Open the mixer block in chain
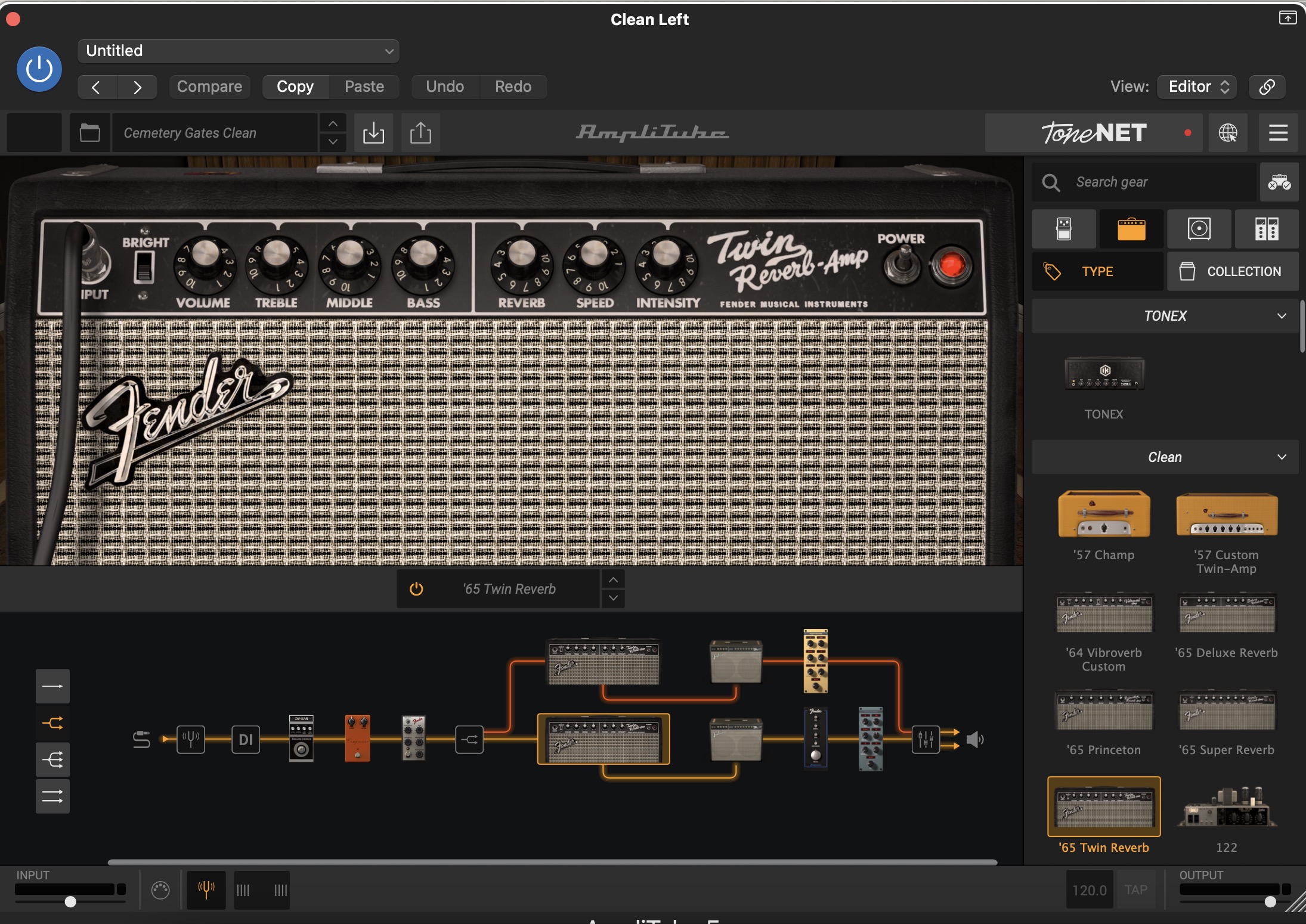Screen dimensions: 1306x924 click(x=926, y=740)
